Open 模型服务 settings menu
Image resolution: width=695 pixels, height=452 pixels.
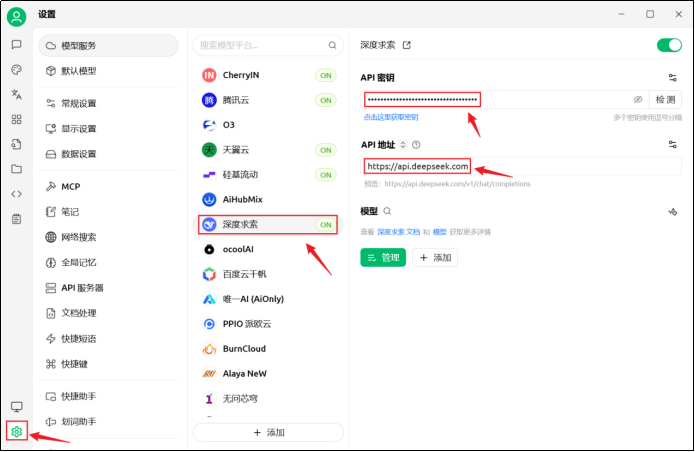pyautogui.click(x=109, y=46)
